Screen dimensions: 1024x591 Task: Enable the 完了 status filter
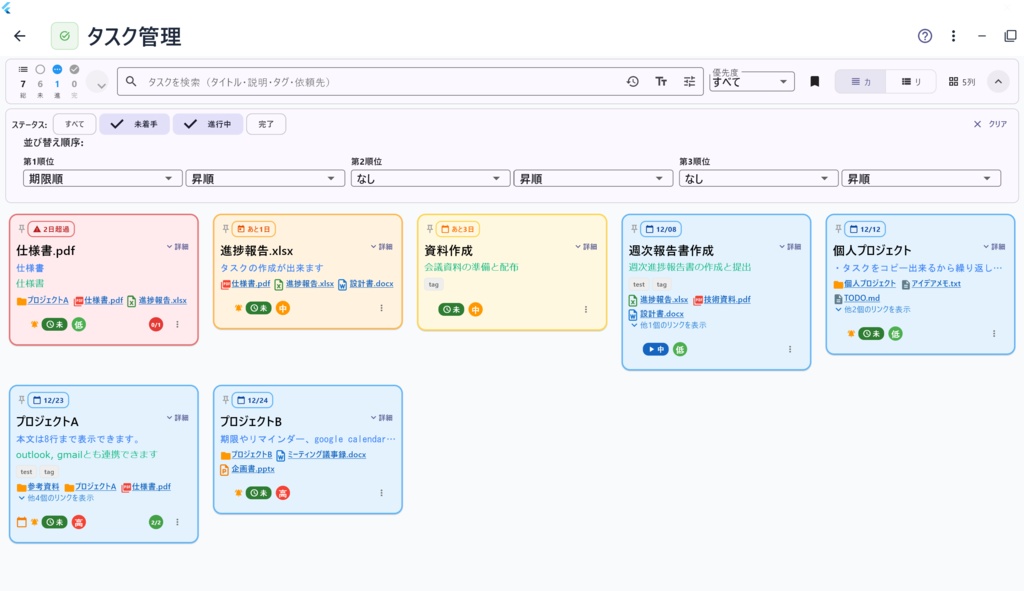point(265,123)
